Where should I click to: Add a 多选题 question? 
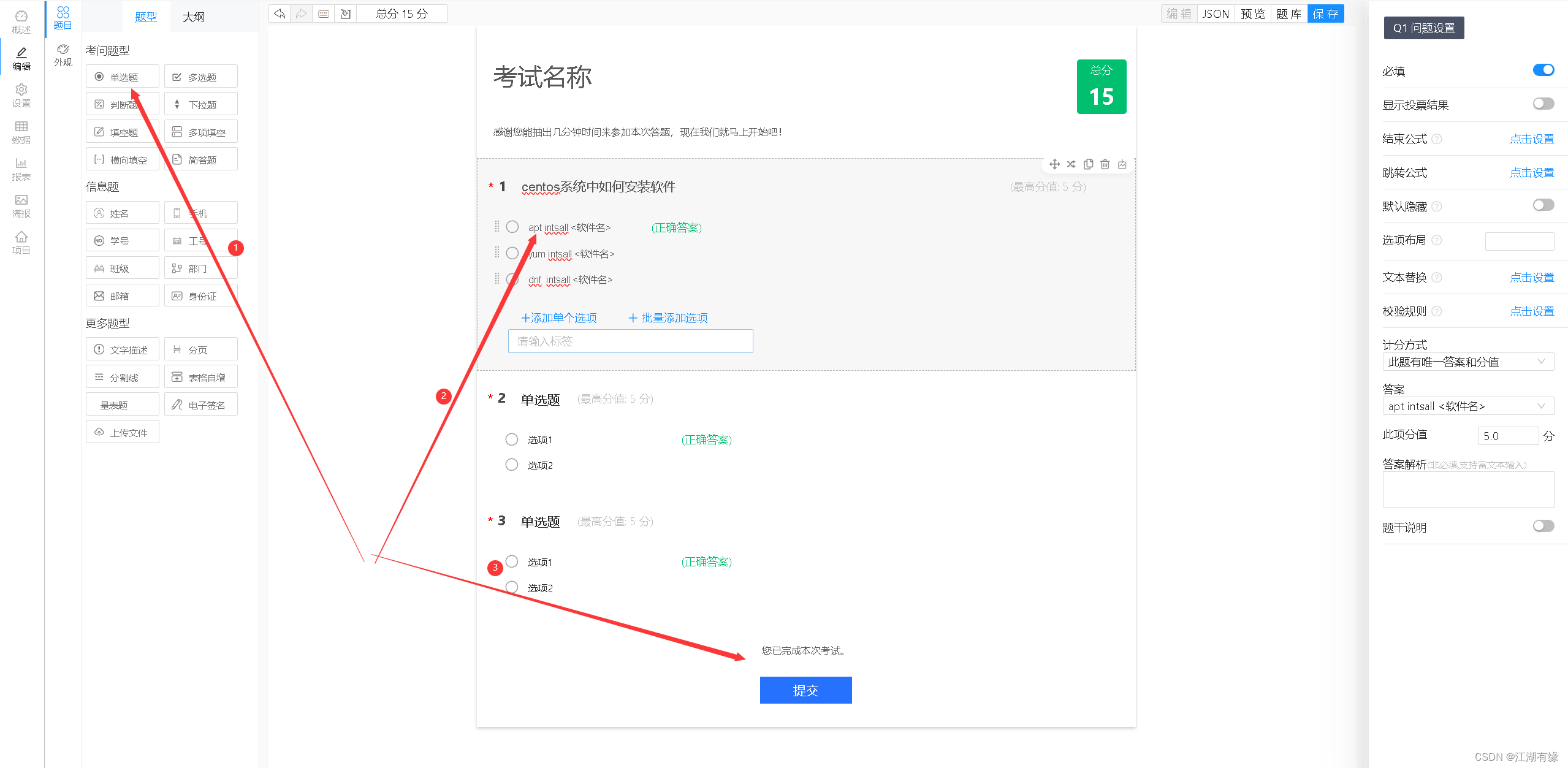200,76
